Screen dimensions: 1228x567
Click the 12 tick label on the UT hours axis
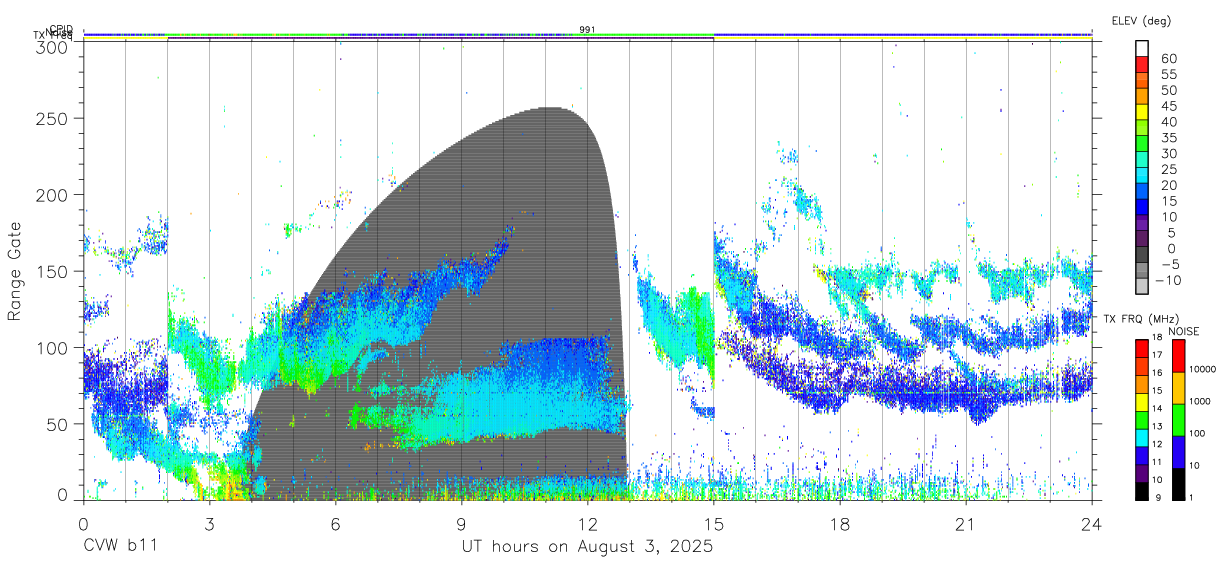(x=587, y=524)
